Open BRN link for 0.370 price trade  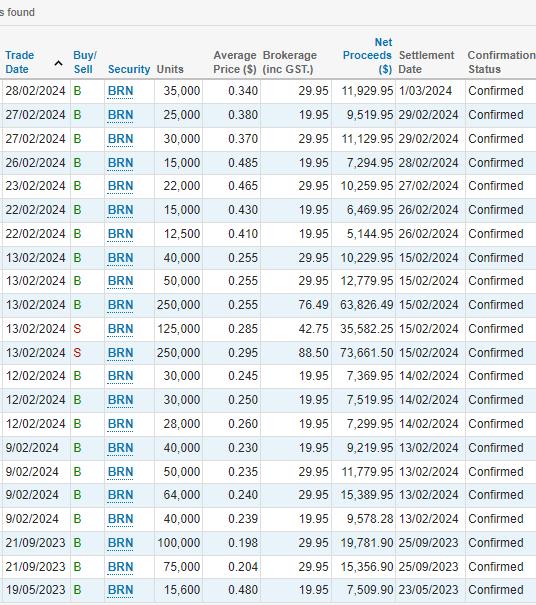[120, 139]
